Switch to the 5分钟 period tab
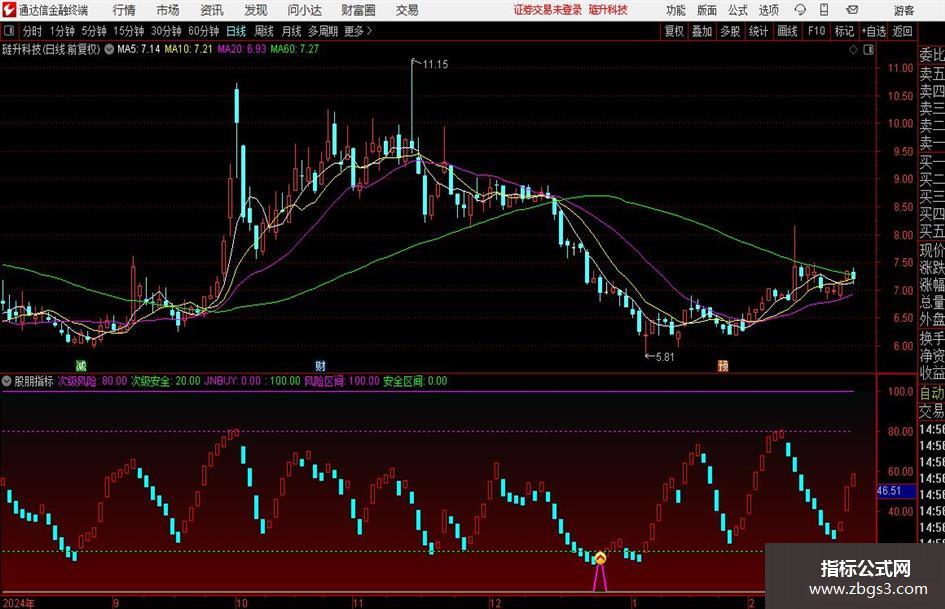The height and width of the screenshot is (609, 945). tap(94, 31)
